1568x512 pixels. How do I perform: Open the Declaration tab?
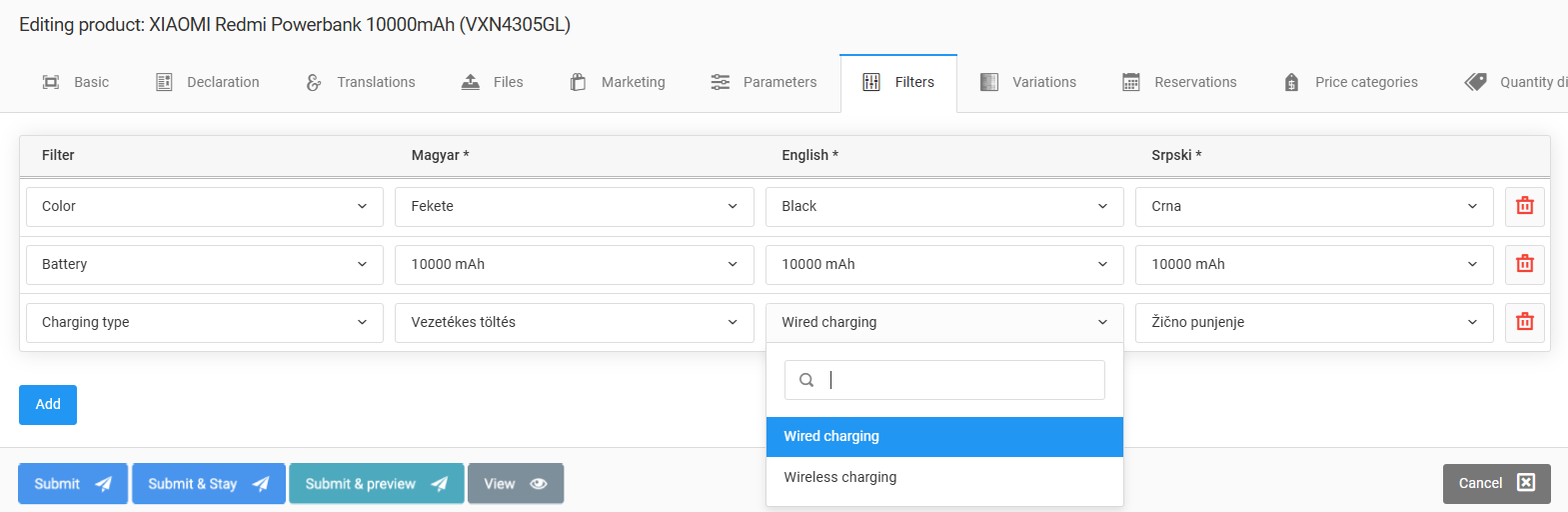tap(208, 82)
